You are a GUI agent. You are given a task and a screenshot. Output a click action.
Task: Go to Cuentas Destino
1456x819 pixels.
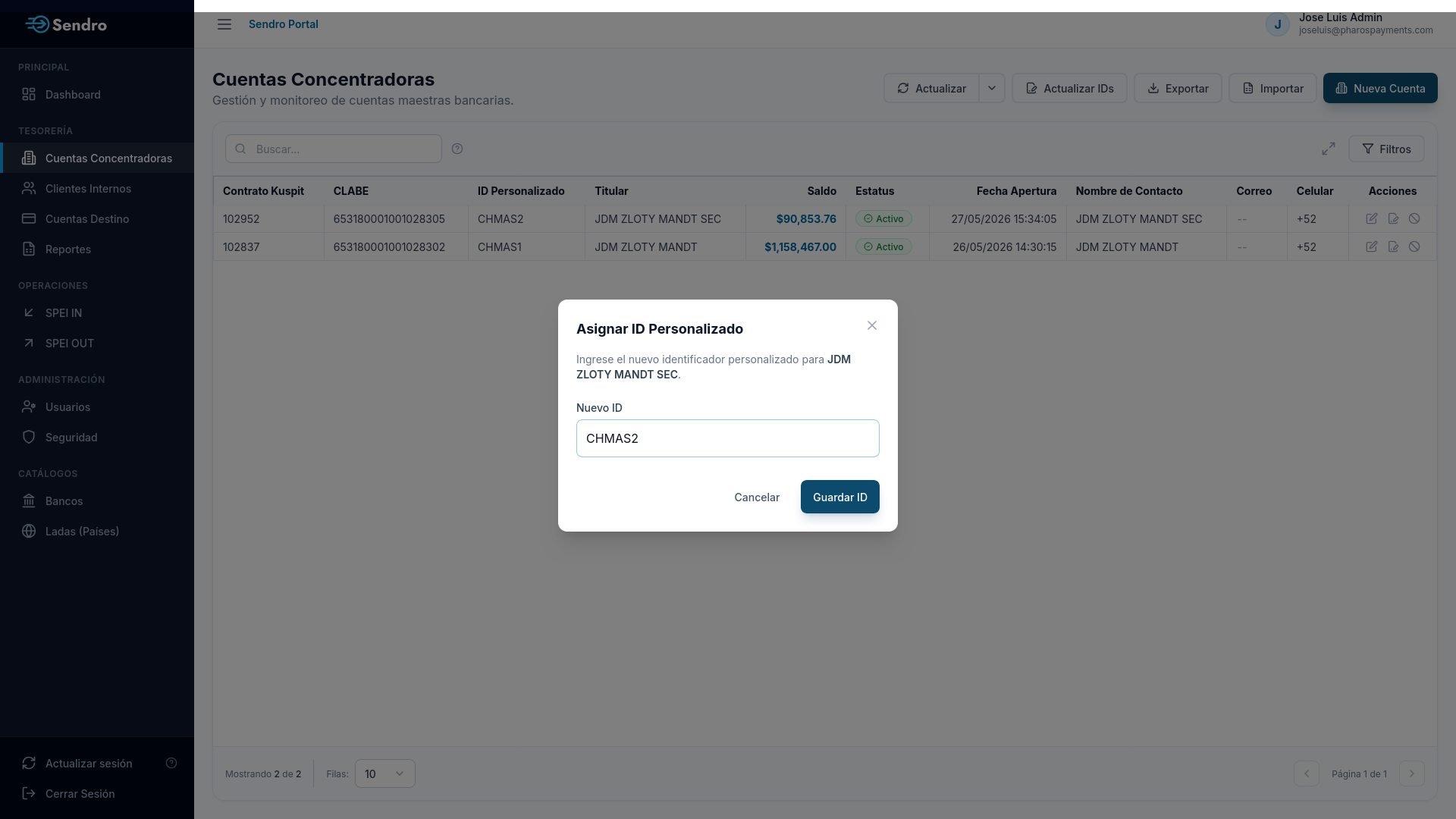[x=97, y=218]
